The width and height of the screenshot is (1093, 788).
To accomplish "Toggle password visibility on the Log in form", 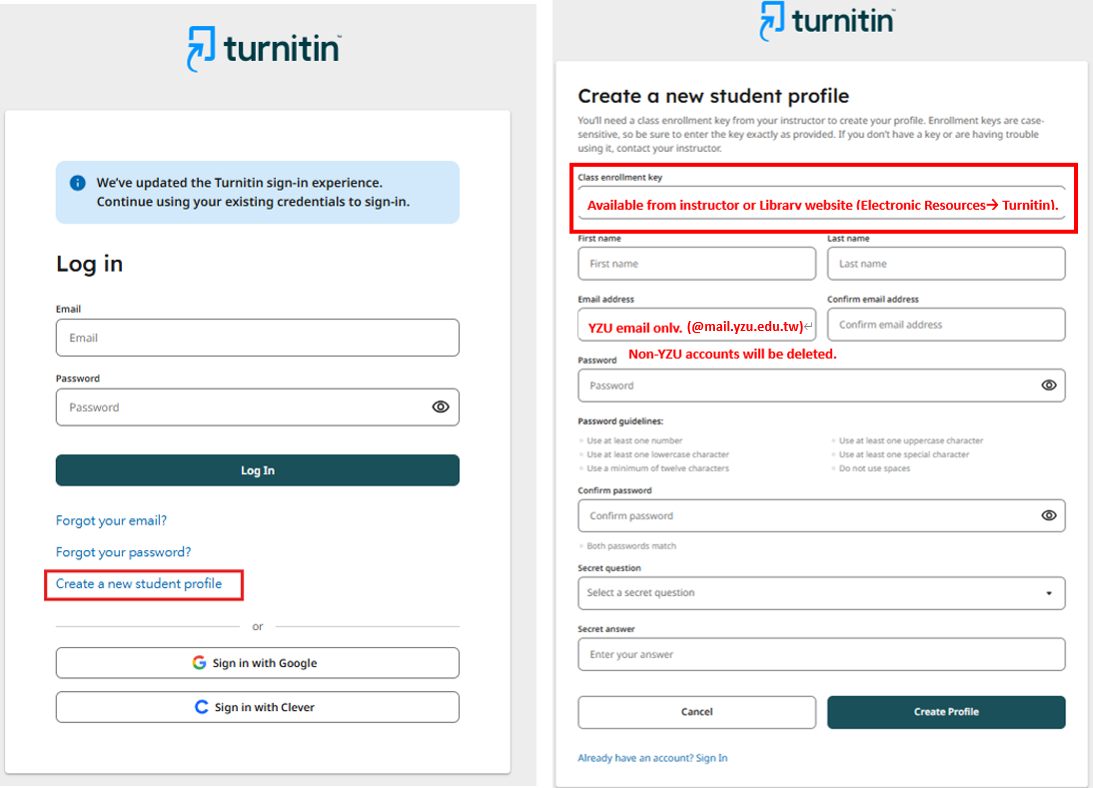I will (440, 407).
